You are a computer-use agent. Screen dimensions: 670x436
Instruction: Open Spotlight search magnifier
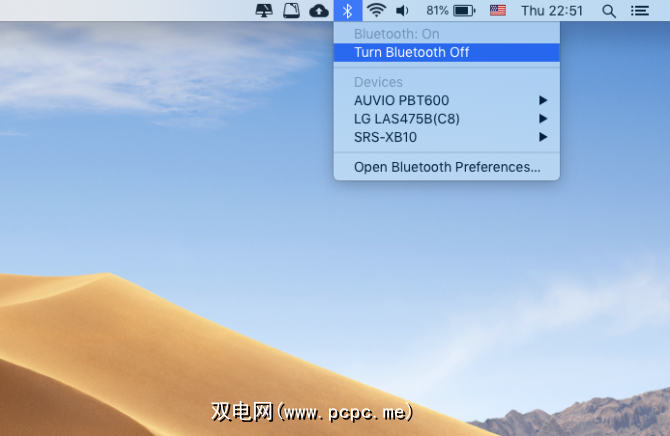pos(609,11)
